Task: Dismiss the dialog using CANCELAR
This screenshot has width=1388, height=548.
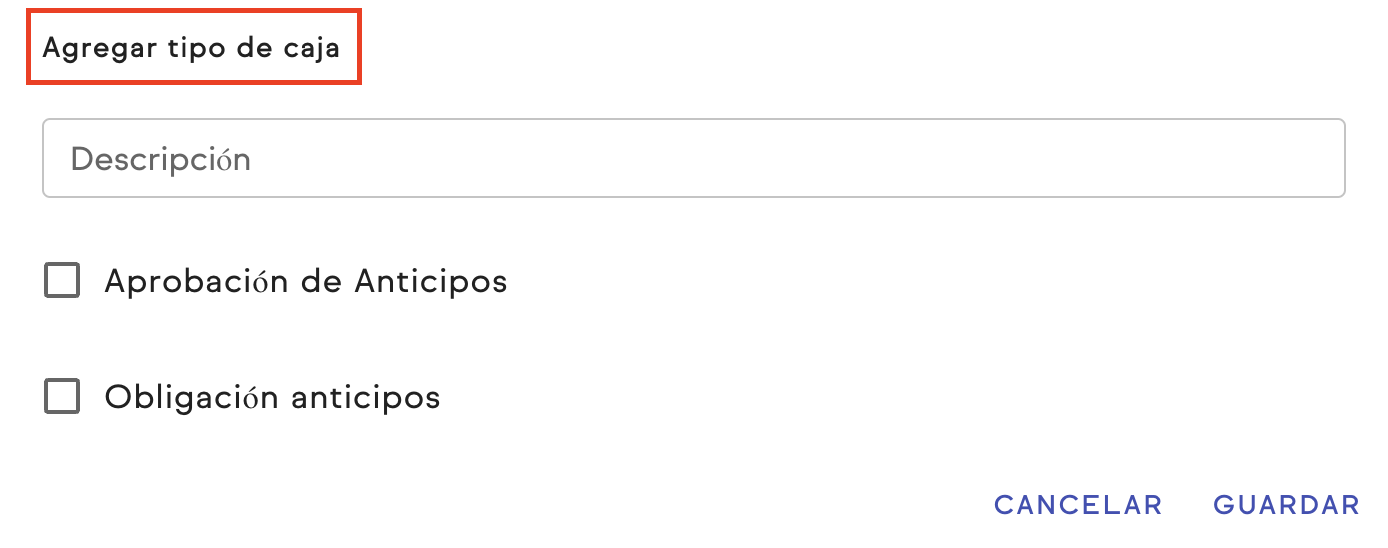Action: click(1078, 505)
